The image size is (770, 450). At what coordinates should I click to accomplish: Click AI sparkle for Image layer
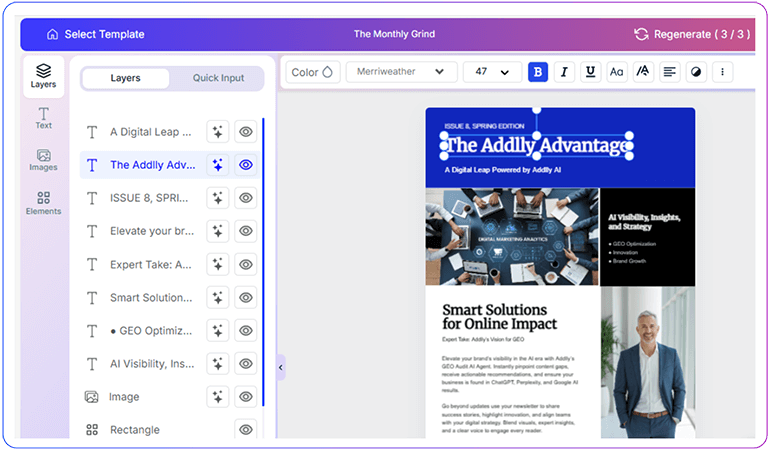pyautogui.click(x=218, y=396)
